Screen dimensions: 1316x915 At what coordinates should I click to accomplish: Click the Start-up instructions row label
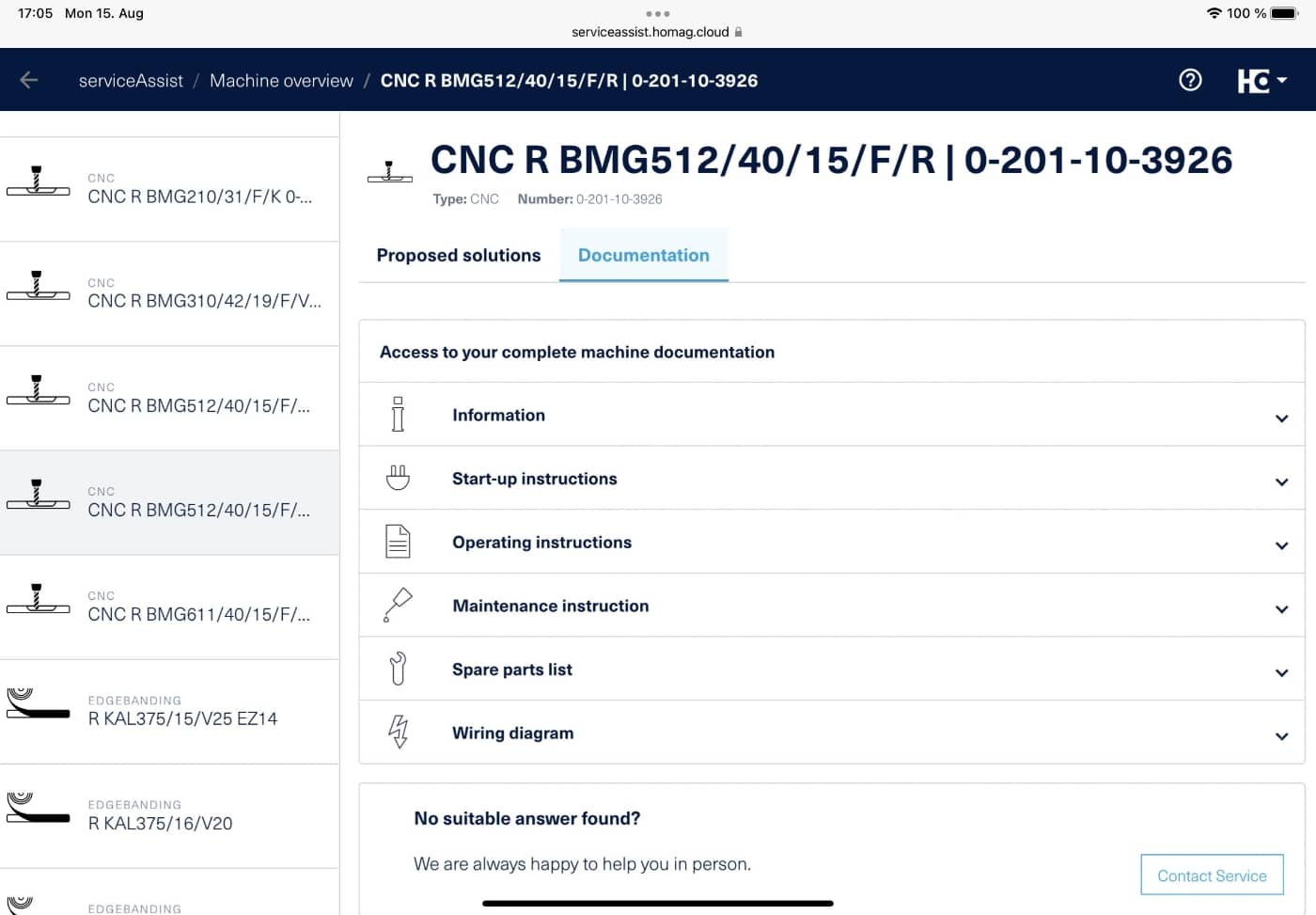click(534, 479)
